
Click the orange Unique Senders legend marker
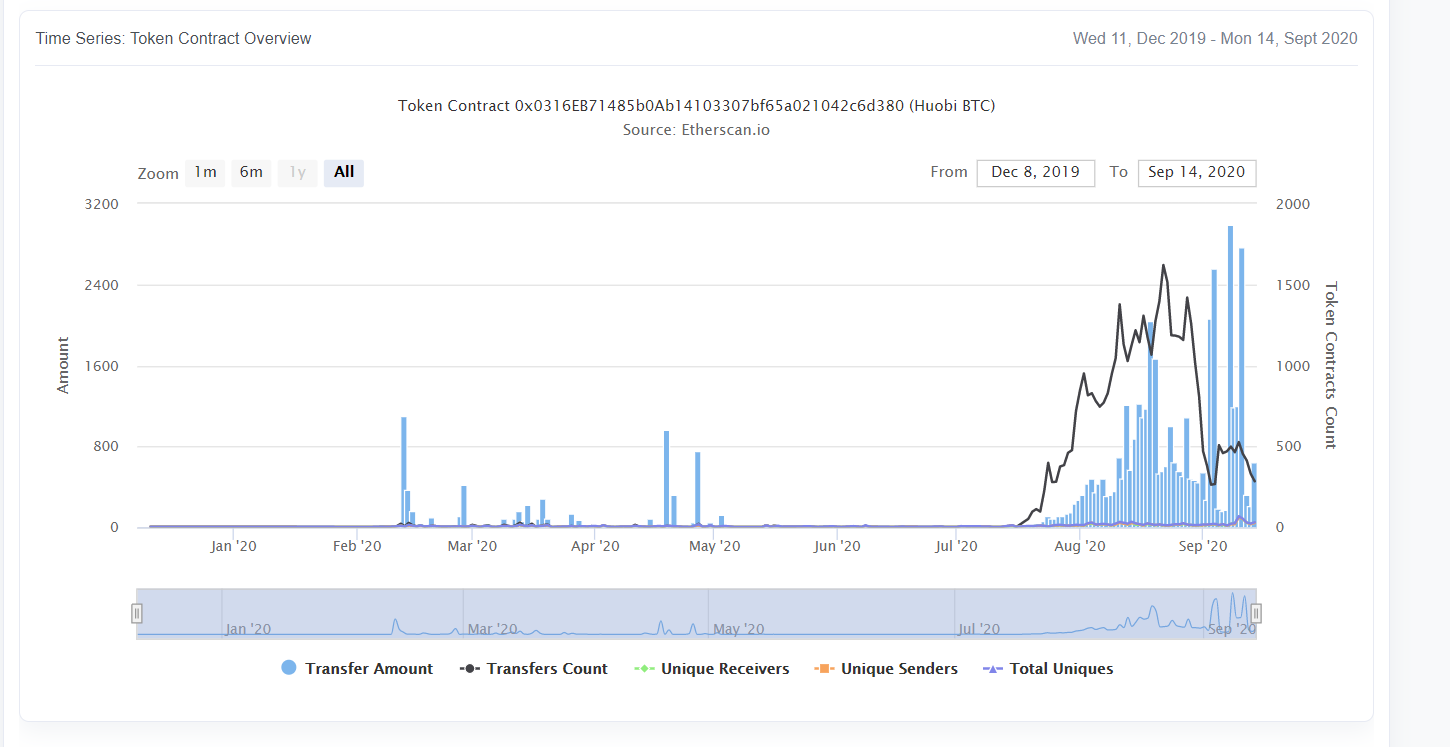(824, 669)
